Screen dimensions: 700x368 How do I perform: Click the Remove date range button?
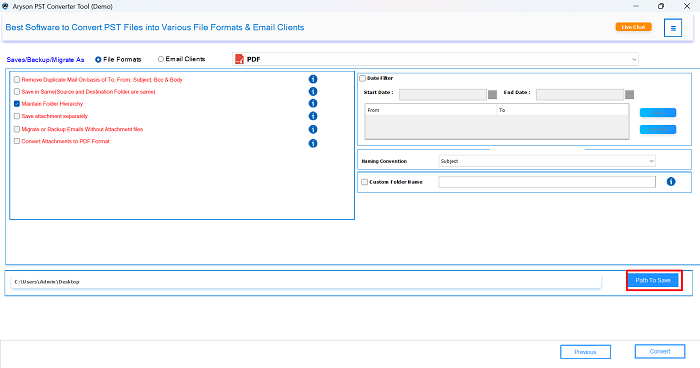pos(658,130)
